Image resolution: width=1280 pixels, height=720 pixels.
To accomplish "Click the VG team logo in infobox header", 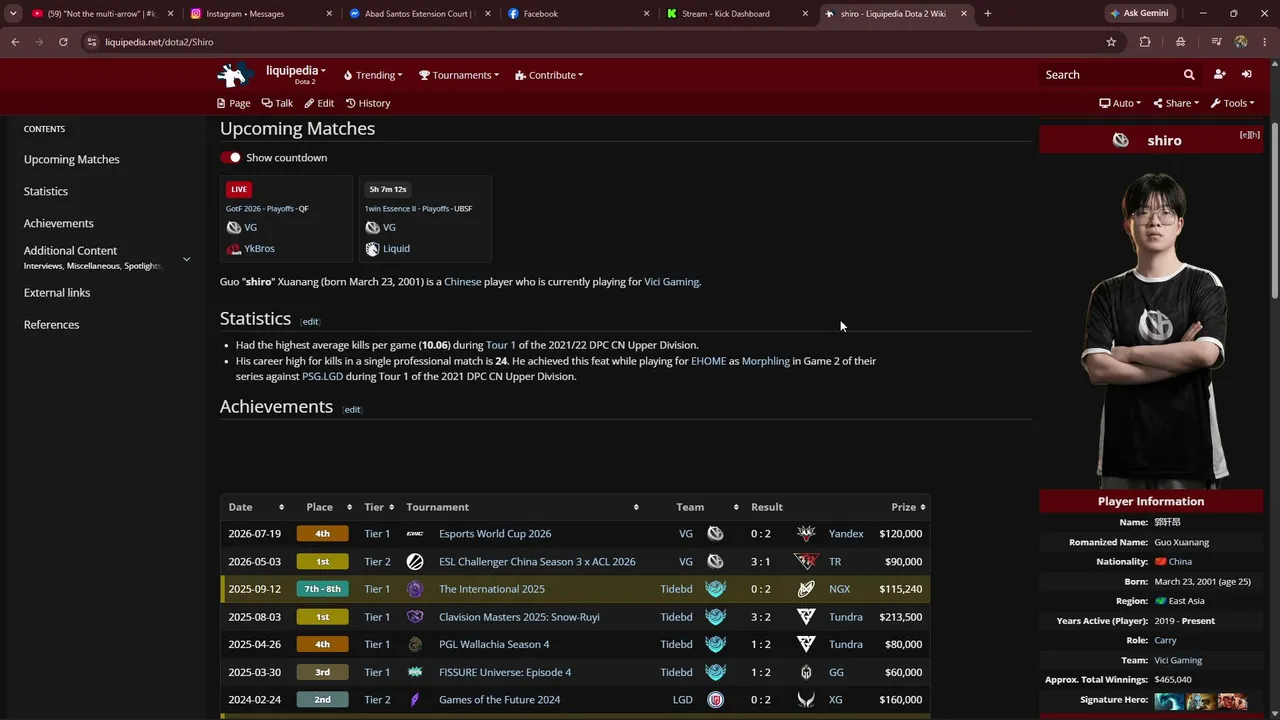I will [1121, 140].
